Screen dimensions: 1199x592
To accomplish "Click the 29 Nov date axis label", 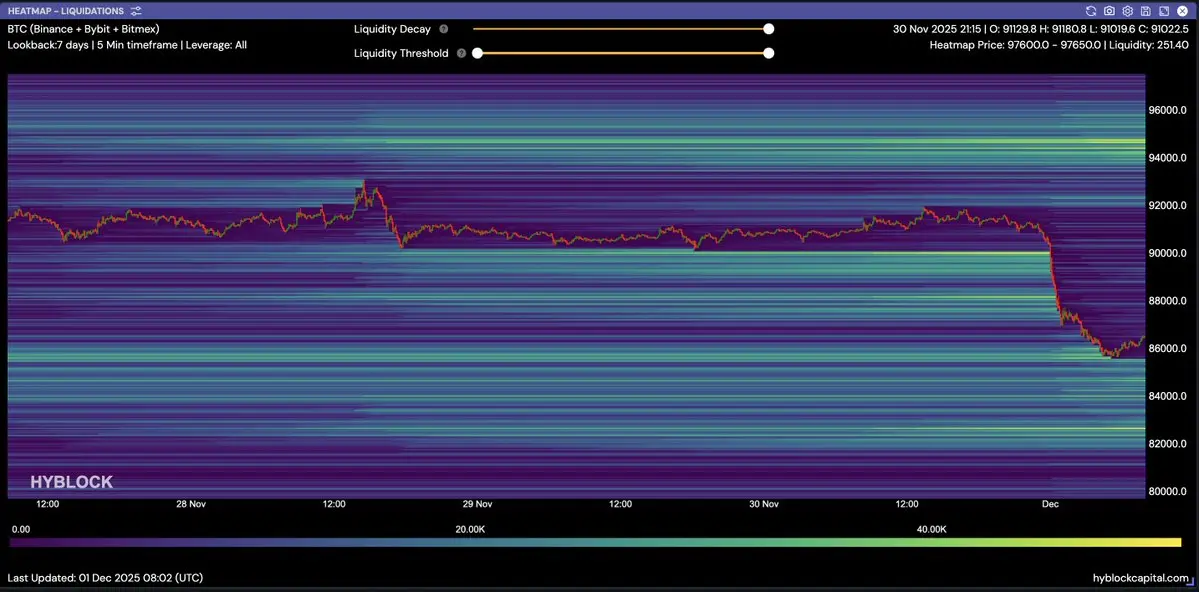I will coord(477,505).
